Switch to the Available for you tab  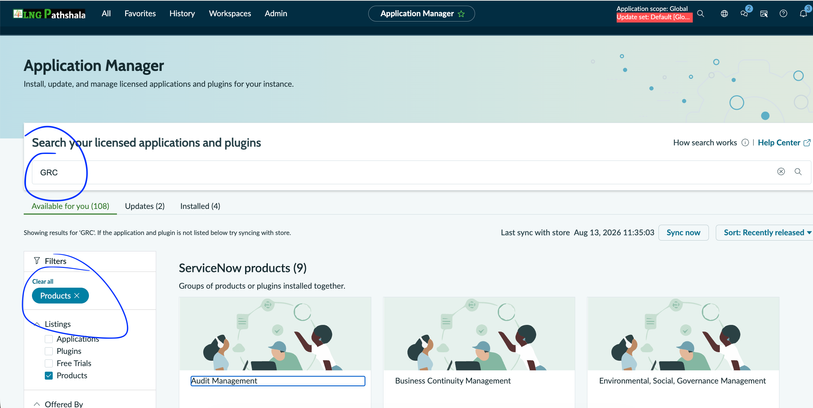point(71,206)
